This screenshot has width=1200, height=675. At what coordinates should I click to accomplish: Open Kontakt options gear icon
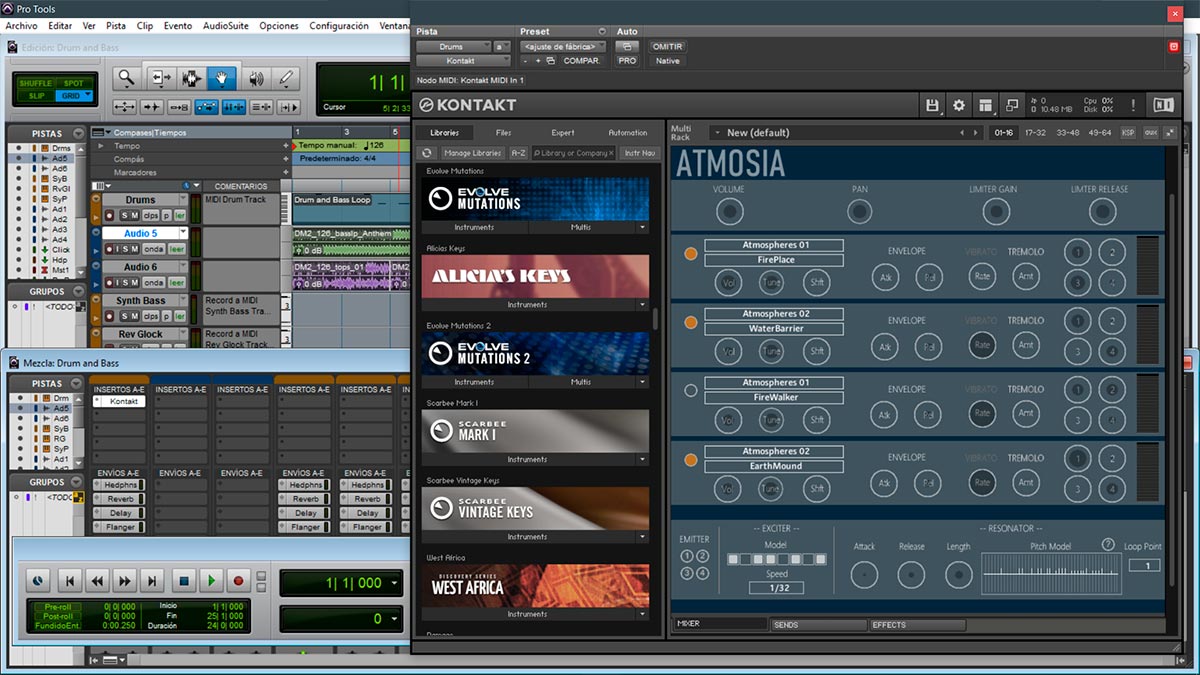(x=959, y=105)
